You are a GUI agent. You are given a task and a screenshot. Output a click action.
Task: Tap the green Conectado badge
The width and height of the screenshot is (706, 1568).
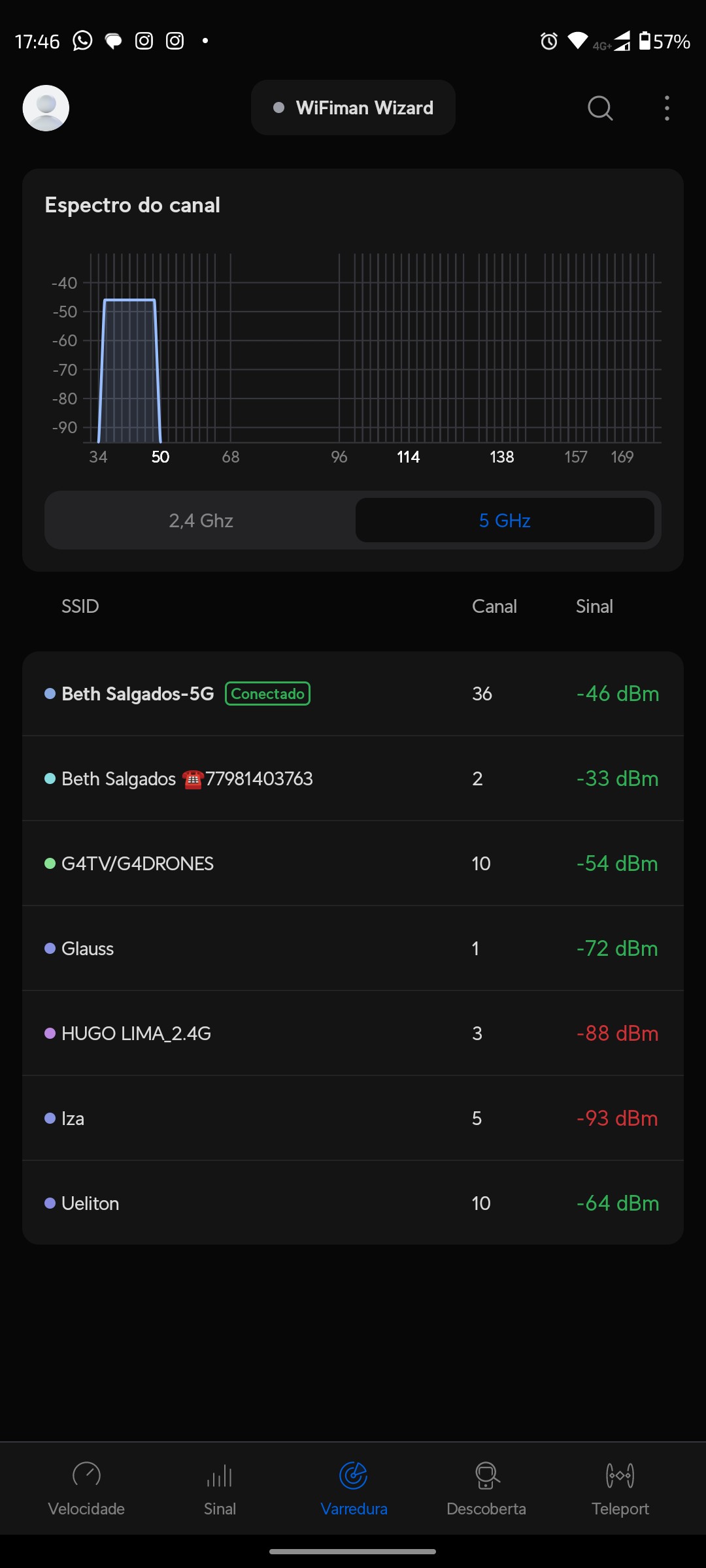[x=267, y=694]
